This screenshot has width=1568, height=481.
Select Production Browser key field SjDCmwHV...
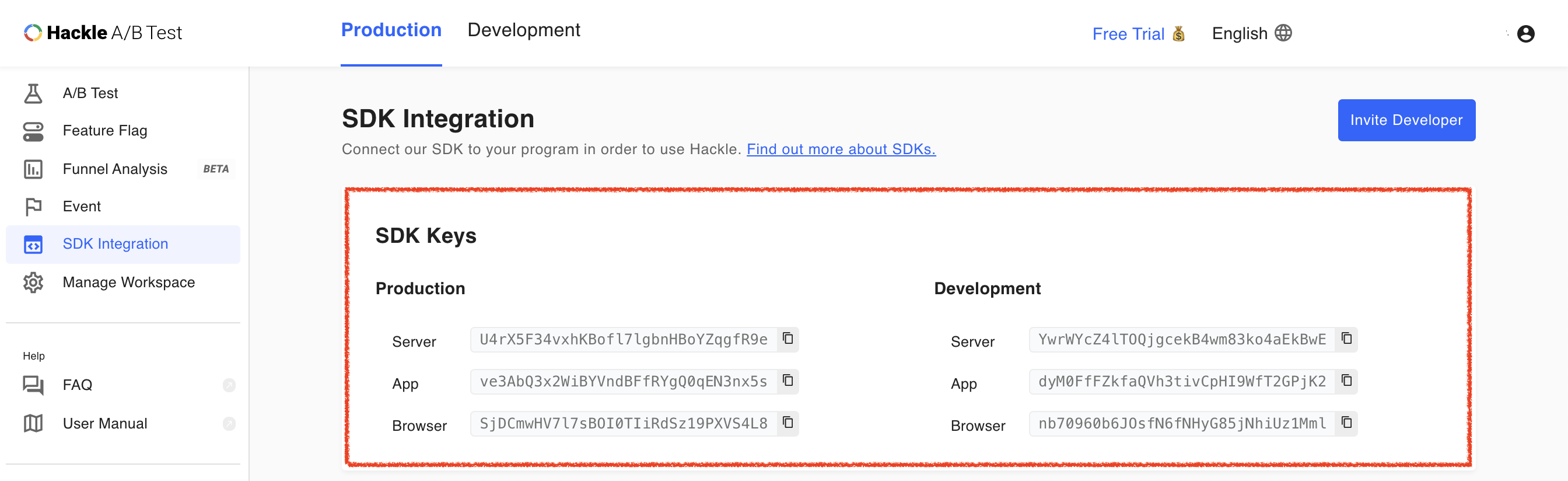(624, 424)
